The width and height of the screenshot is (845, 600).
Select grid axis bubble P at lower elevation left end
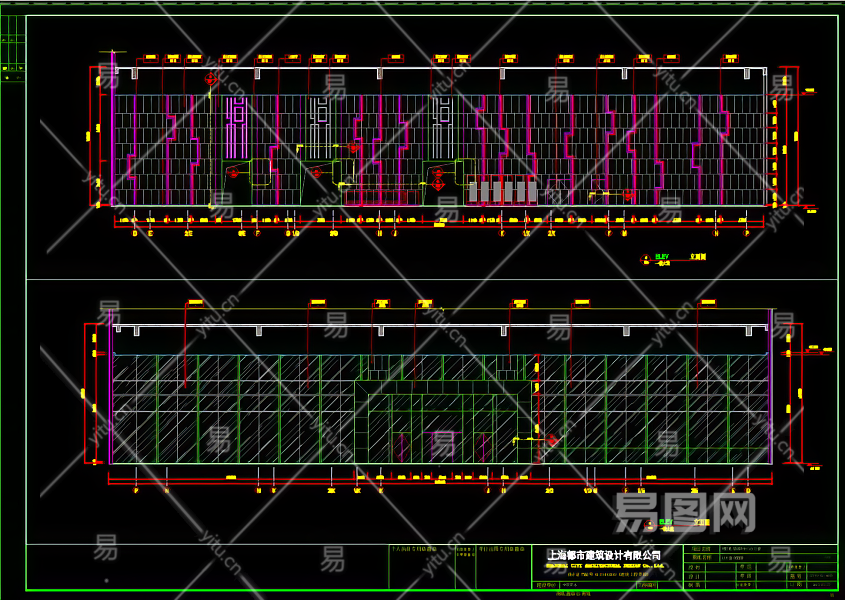point(137,491)
